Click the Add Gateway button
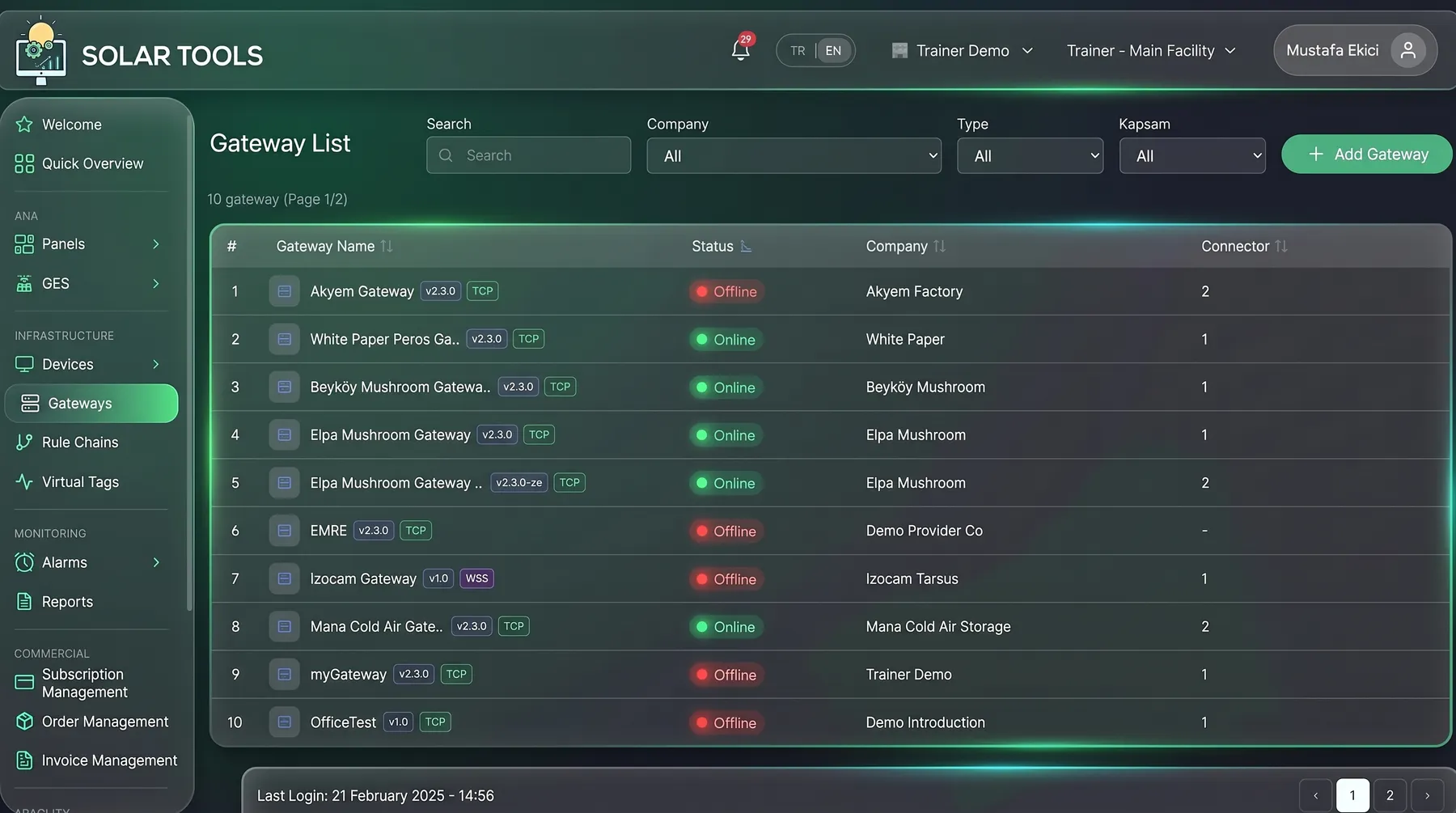Image resolution: width=1456 pixels, height=813 pixels. (x=1367, y=154)
